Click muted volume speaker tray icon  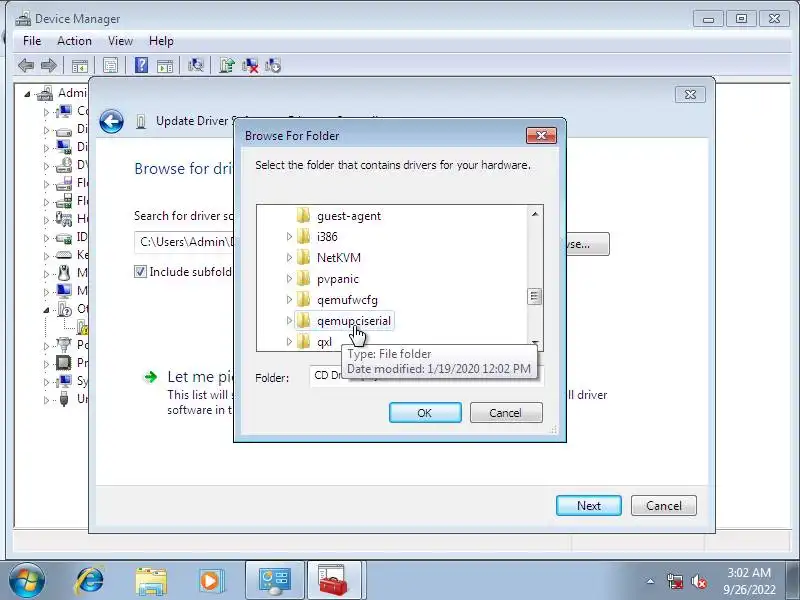(698, 581)
